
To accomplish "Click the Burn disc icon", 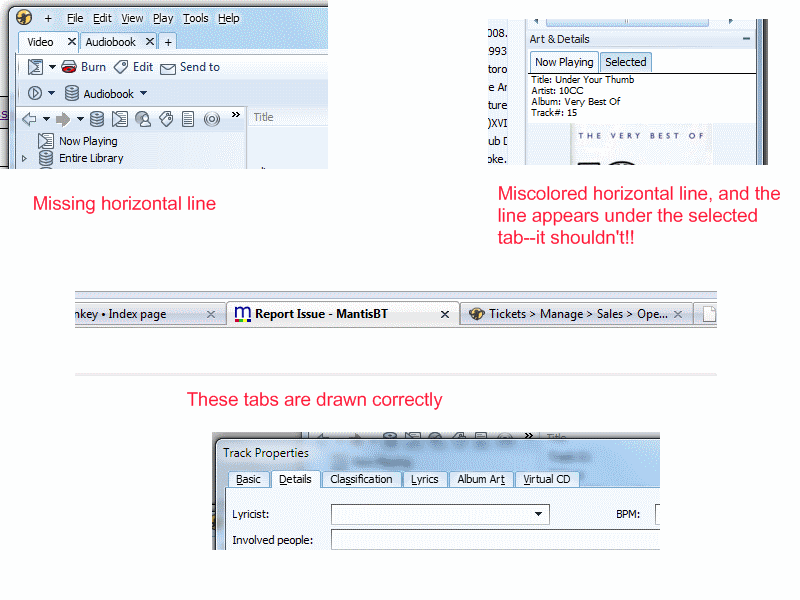I will click(x=69, y=67).
